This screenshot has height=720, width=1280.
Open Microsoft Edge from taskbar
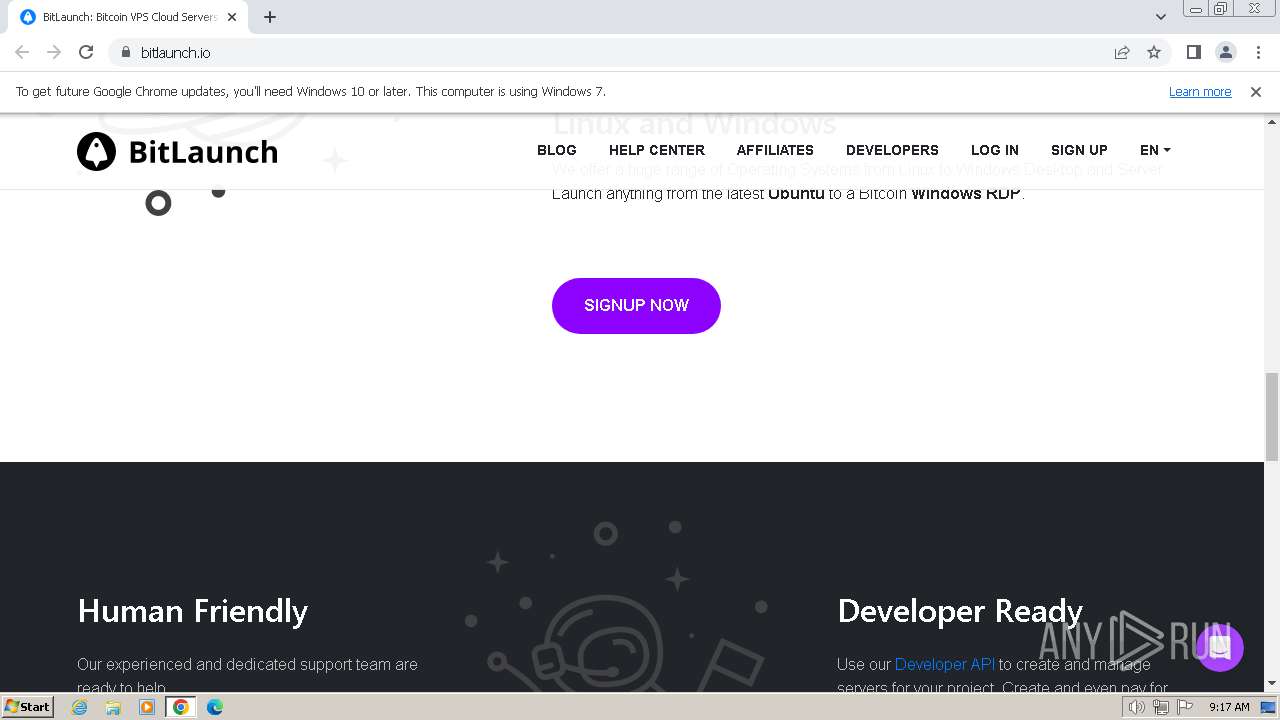point(215,707)
